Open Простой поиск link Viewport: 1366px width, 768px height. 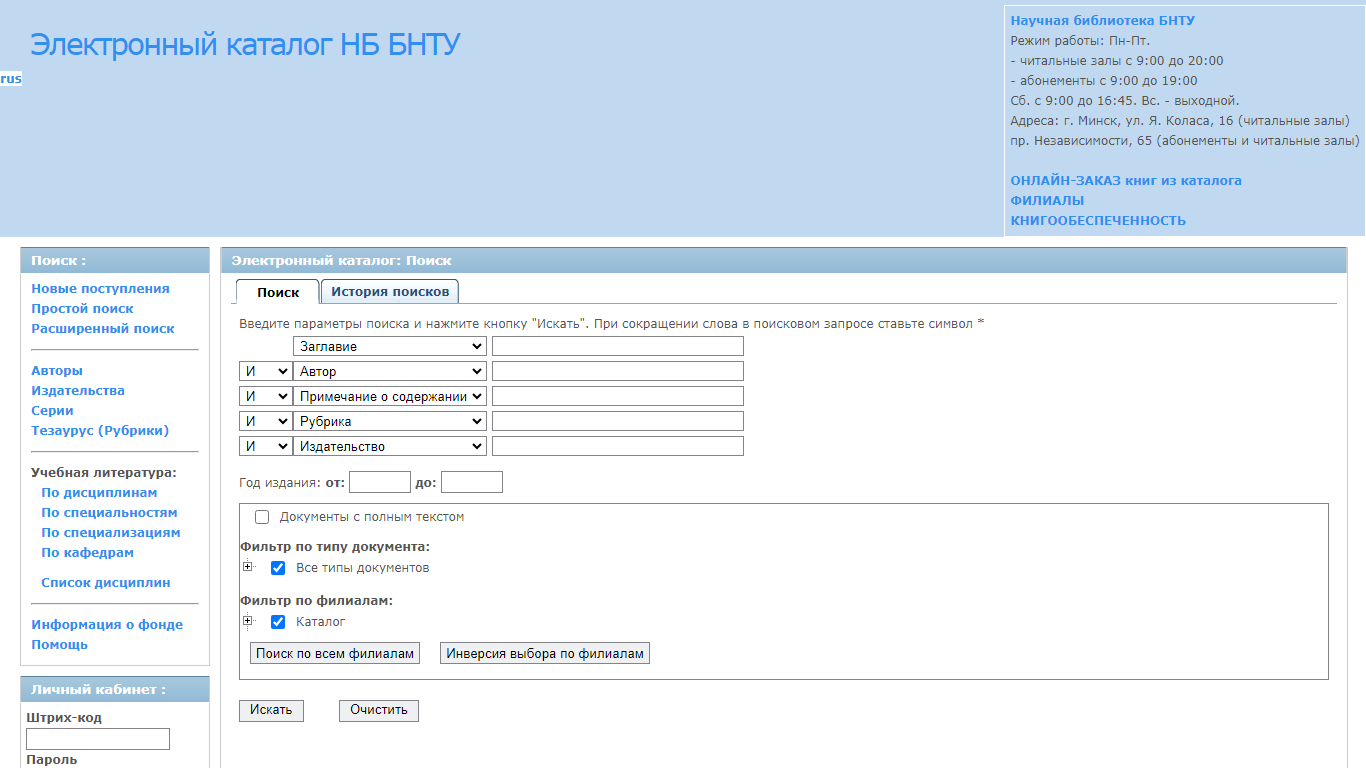[x=82, y=309]
